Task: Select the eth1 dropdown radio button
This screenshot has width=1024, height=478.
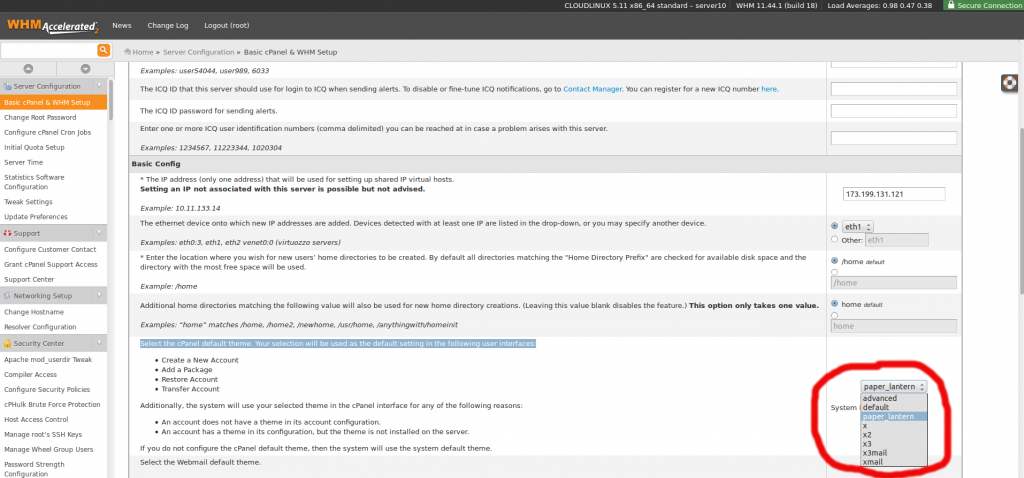Action: click(835, 226)
